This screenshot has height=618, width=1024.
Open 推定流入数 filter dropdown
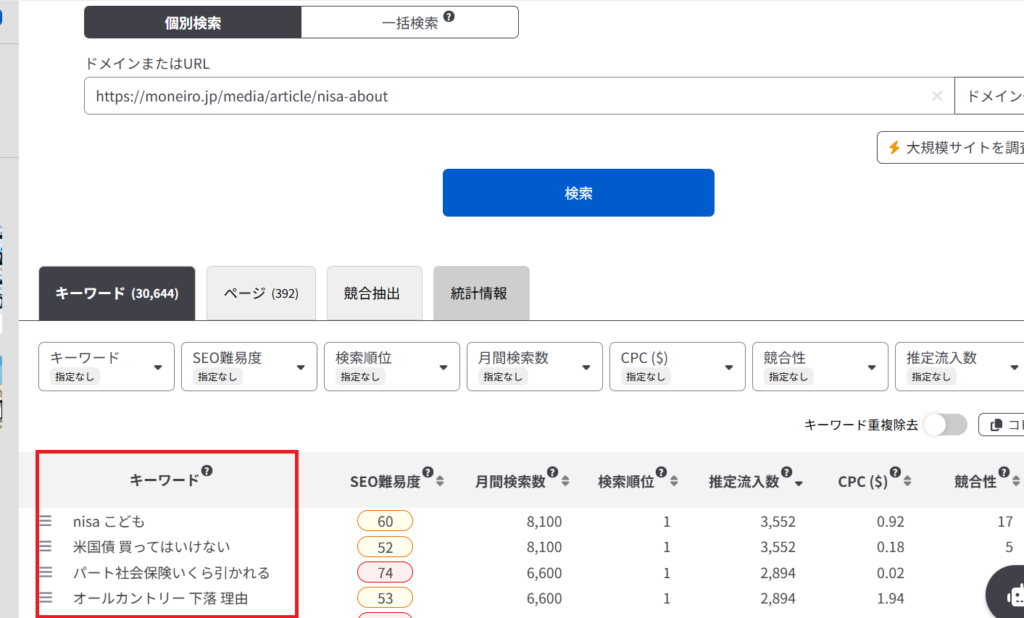[959, 366]
